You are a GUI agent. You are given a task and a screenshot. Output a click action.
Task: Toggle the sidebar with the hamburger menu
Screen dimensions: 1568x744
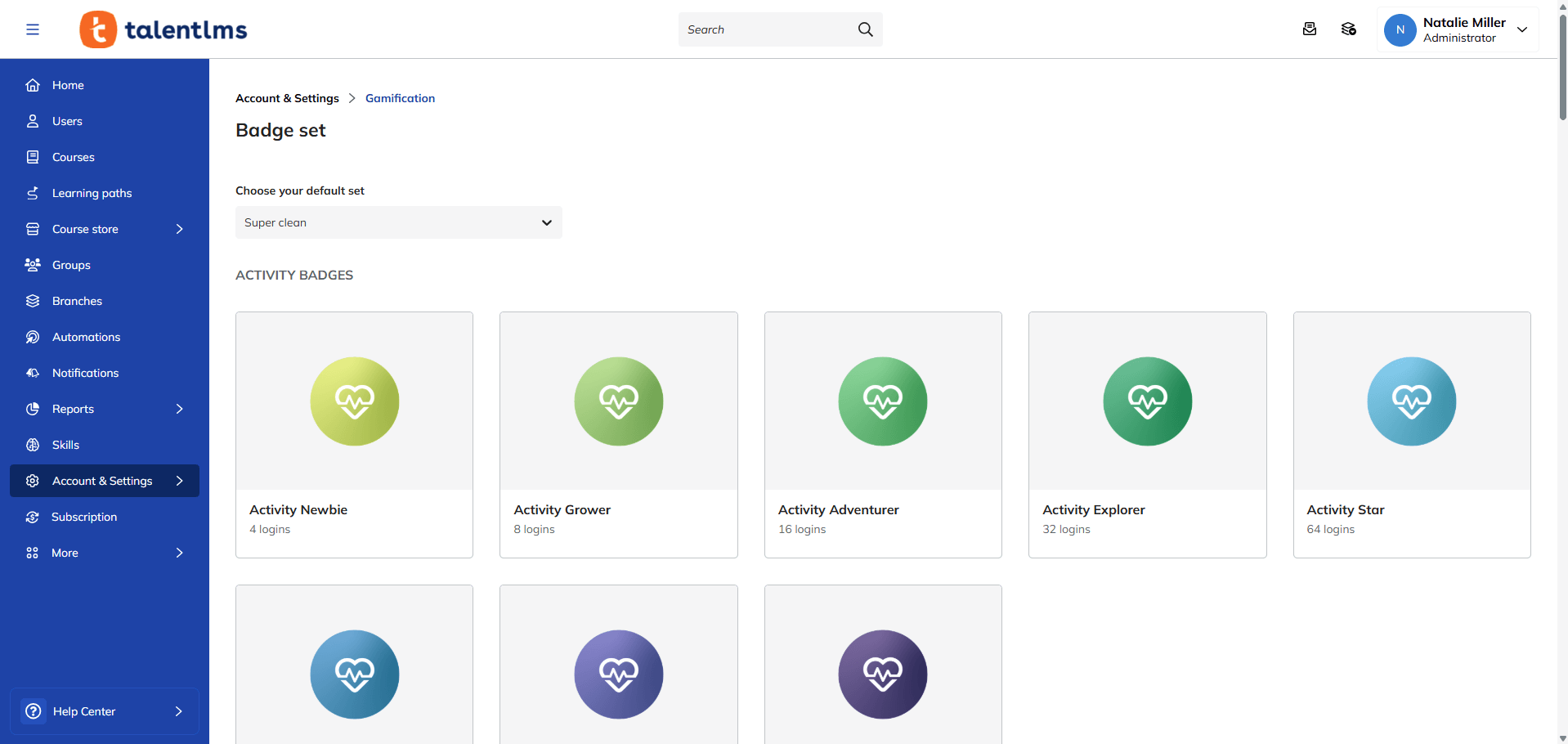[x=33, y=29]
